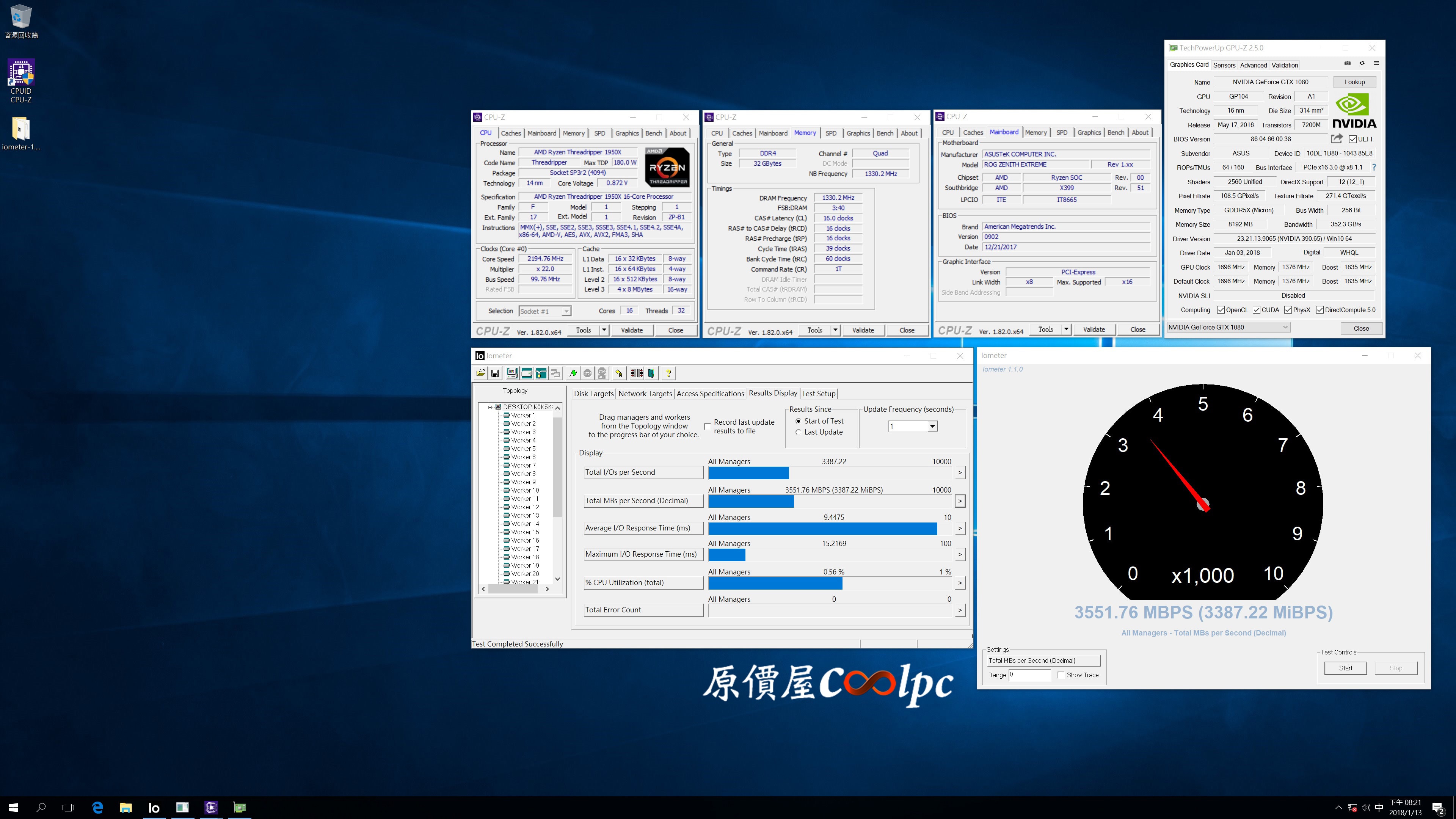Screen dimensions: 1456x819
Task: Click Start button in Test Controls
Action: click(1345, 668)
